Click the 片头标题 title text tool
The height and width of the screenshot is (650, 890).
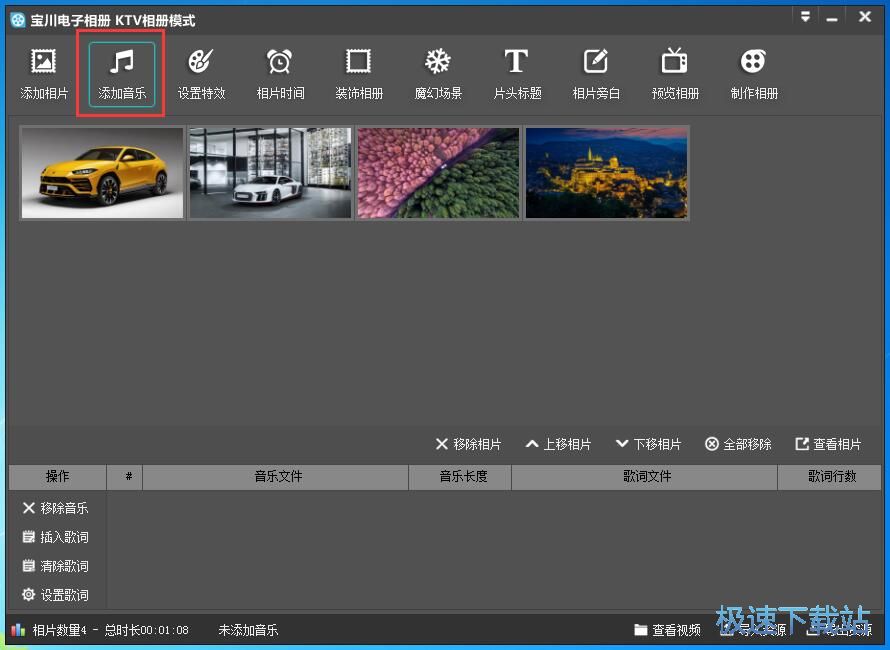516,63
